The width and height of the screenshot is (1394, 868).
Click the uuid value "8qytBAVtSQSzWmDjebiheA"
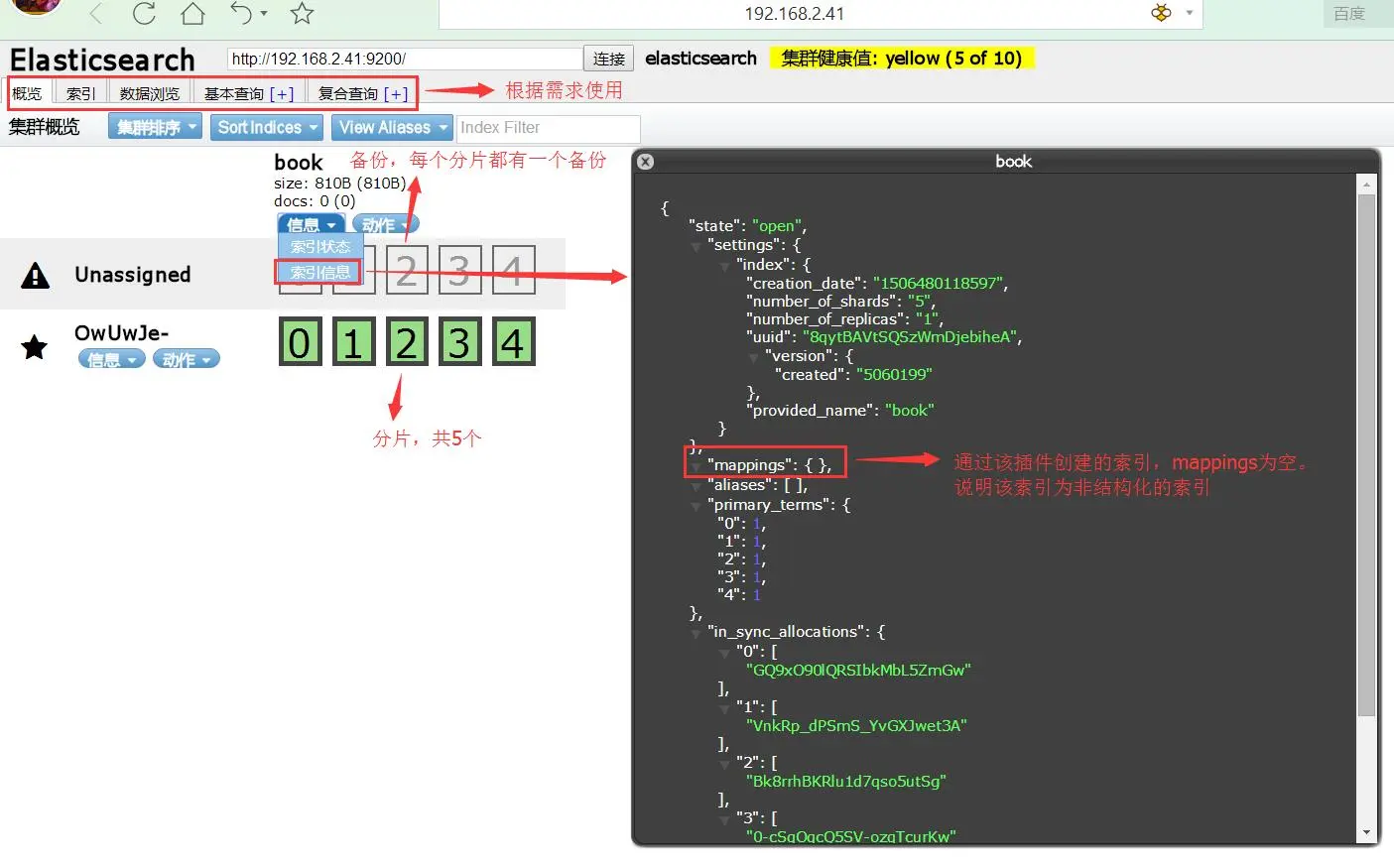(910, 336)
